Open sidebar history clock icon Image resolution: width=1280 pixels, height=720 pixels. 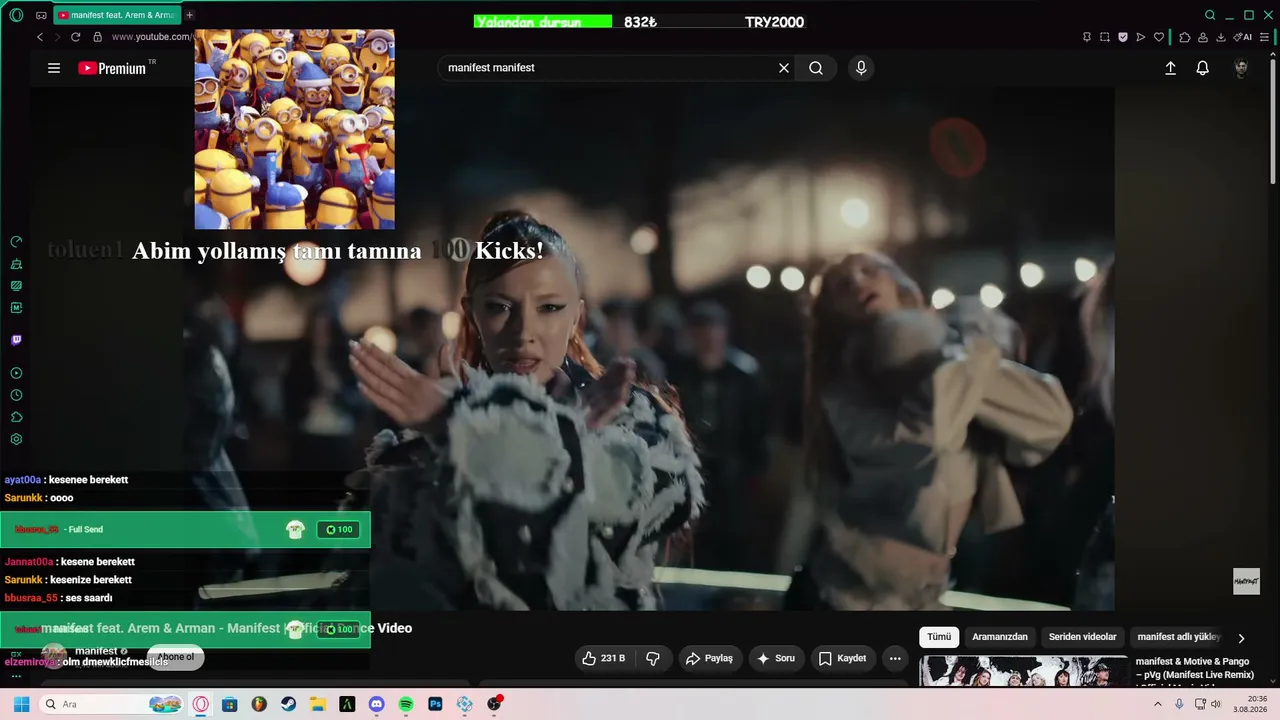click(16, 395)
